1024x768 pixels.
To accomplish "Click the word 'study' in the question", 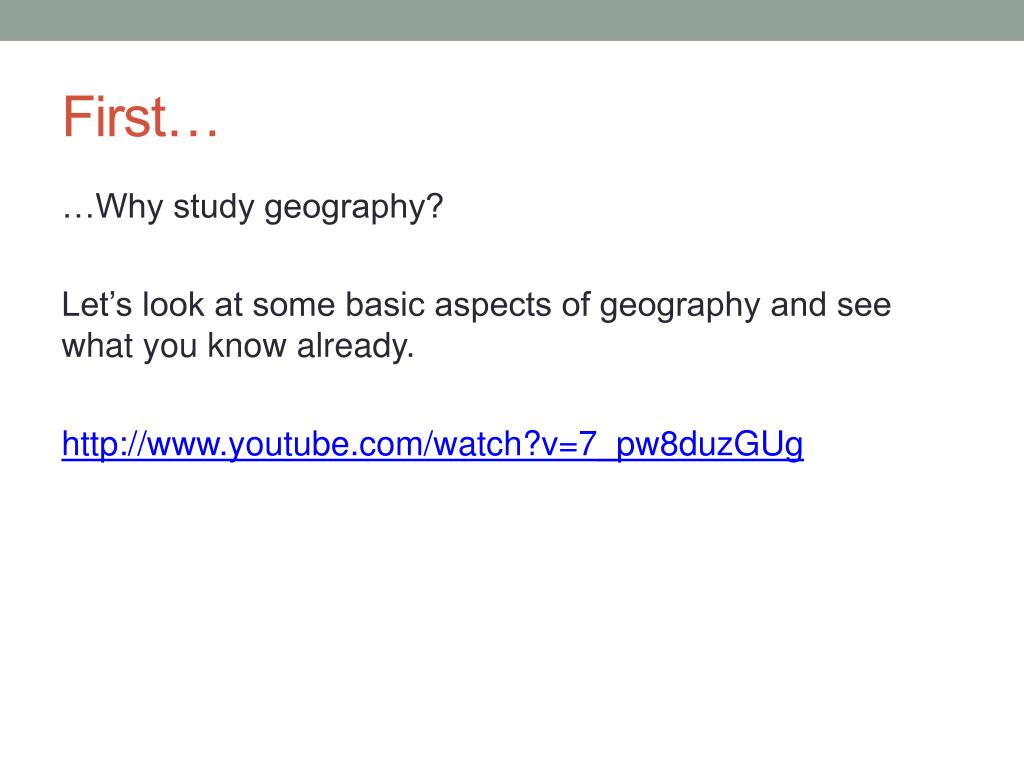I will tap(213, 208).
